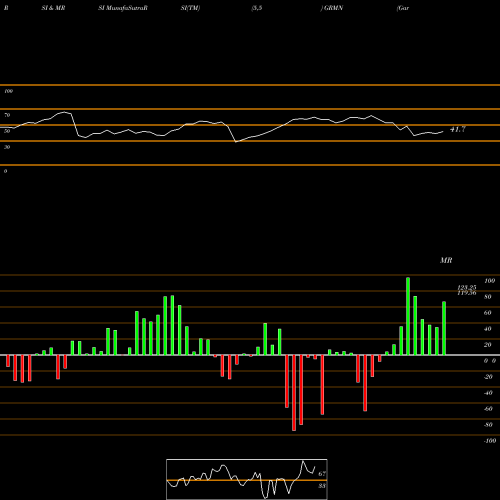The height and width of the screenshot is (500, 500).
Task: Click the RSI axis label 70
Action: tap(7, 115)
